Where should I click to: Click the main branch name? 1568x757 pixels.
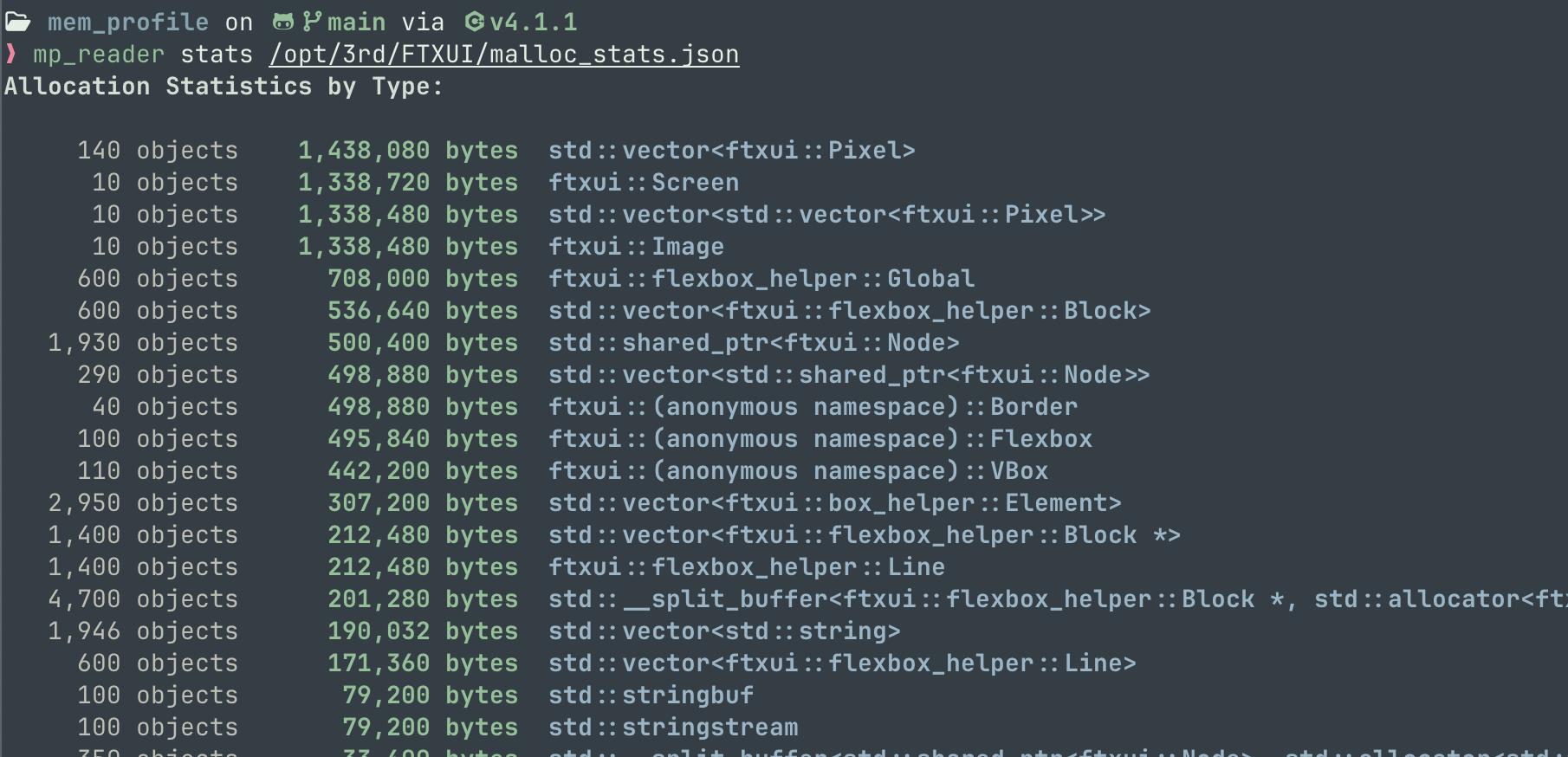coord(356,22)
